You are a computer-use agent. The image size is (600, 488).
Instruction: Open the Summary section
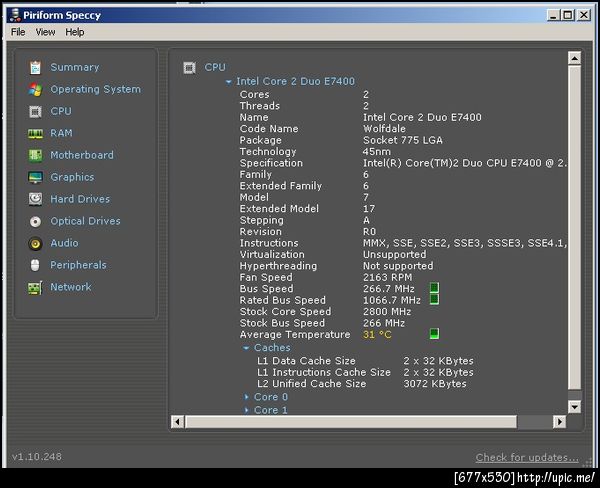(x=75, y=67)
